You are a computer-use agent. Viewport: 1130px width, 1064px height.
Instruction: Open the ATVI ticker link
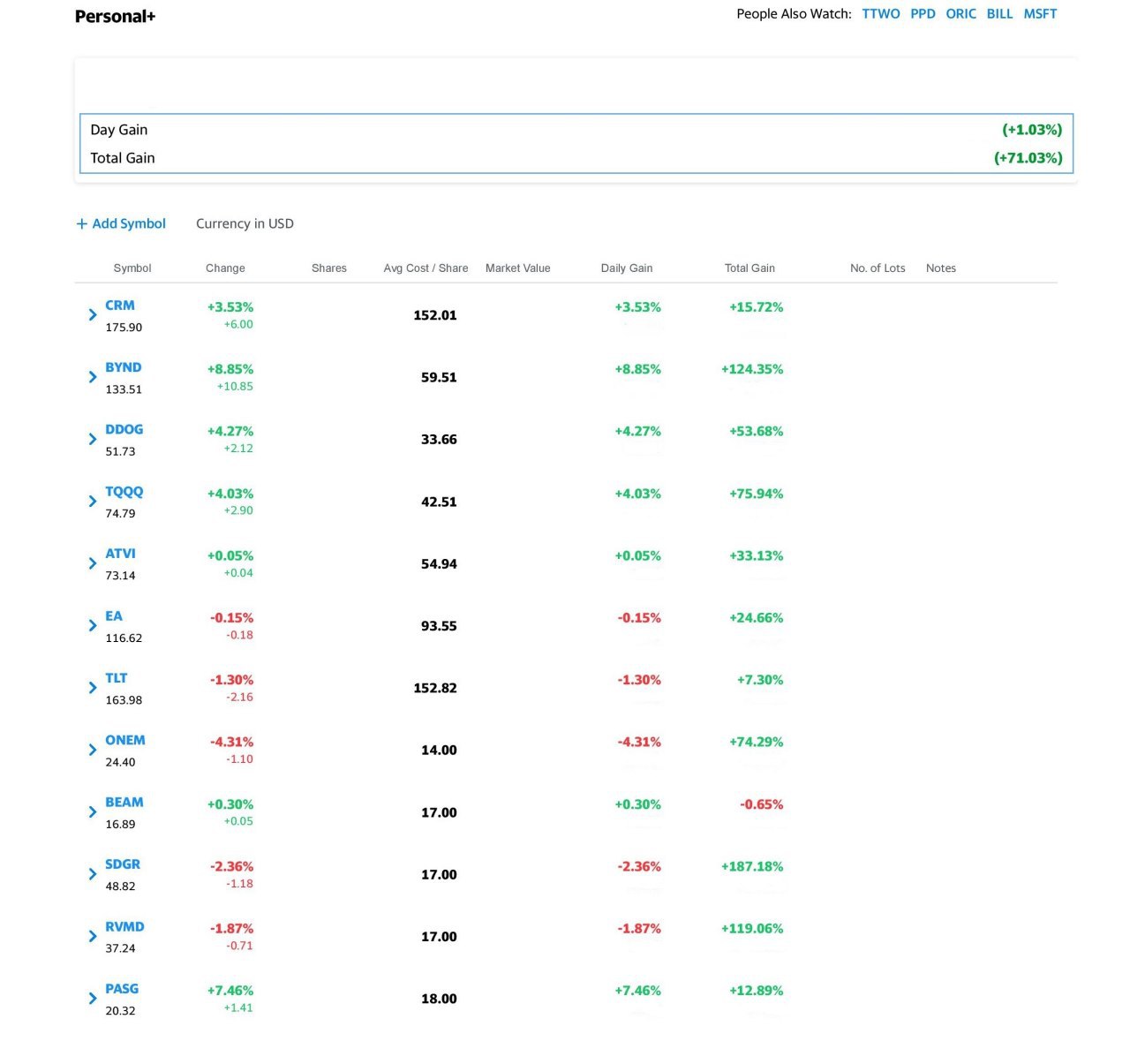click(x=121, y=554)
